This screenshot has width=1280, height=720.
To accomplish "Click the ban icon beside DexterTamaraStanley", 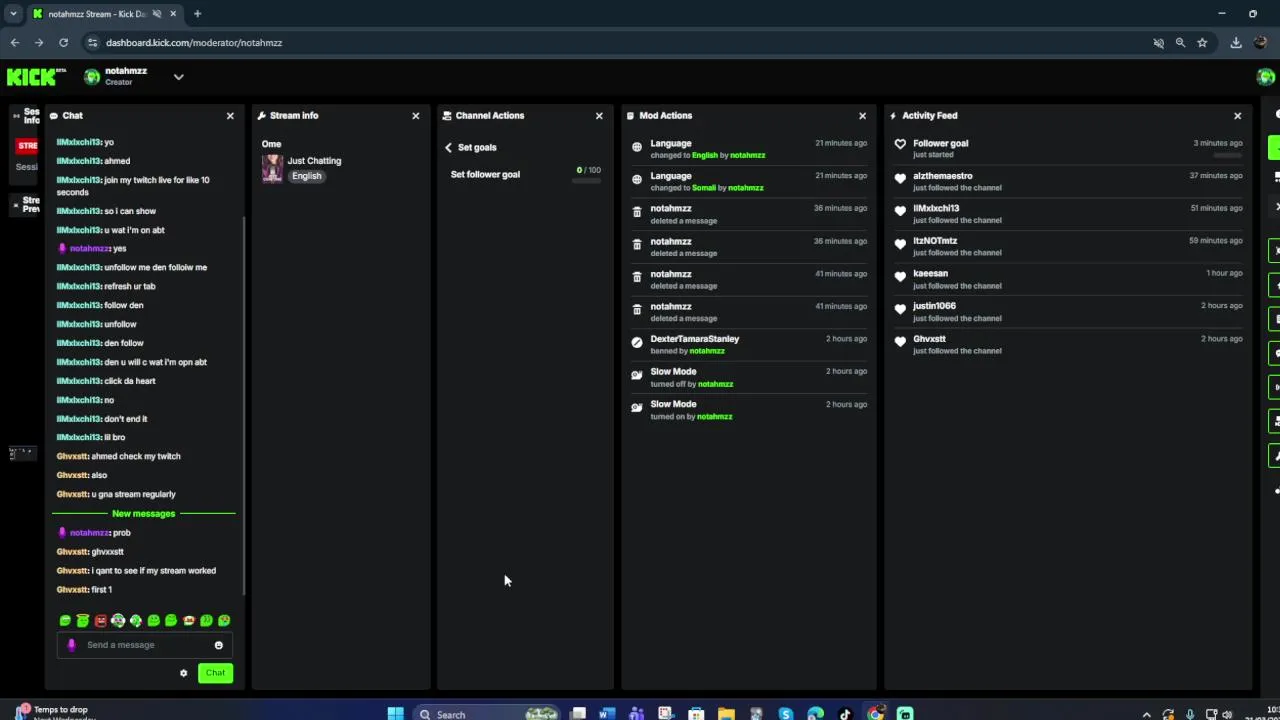I will click(x=637, y=342).
